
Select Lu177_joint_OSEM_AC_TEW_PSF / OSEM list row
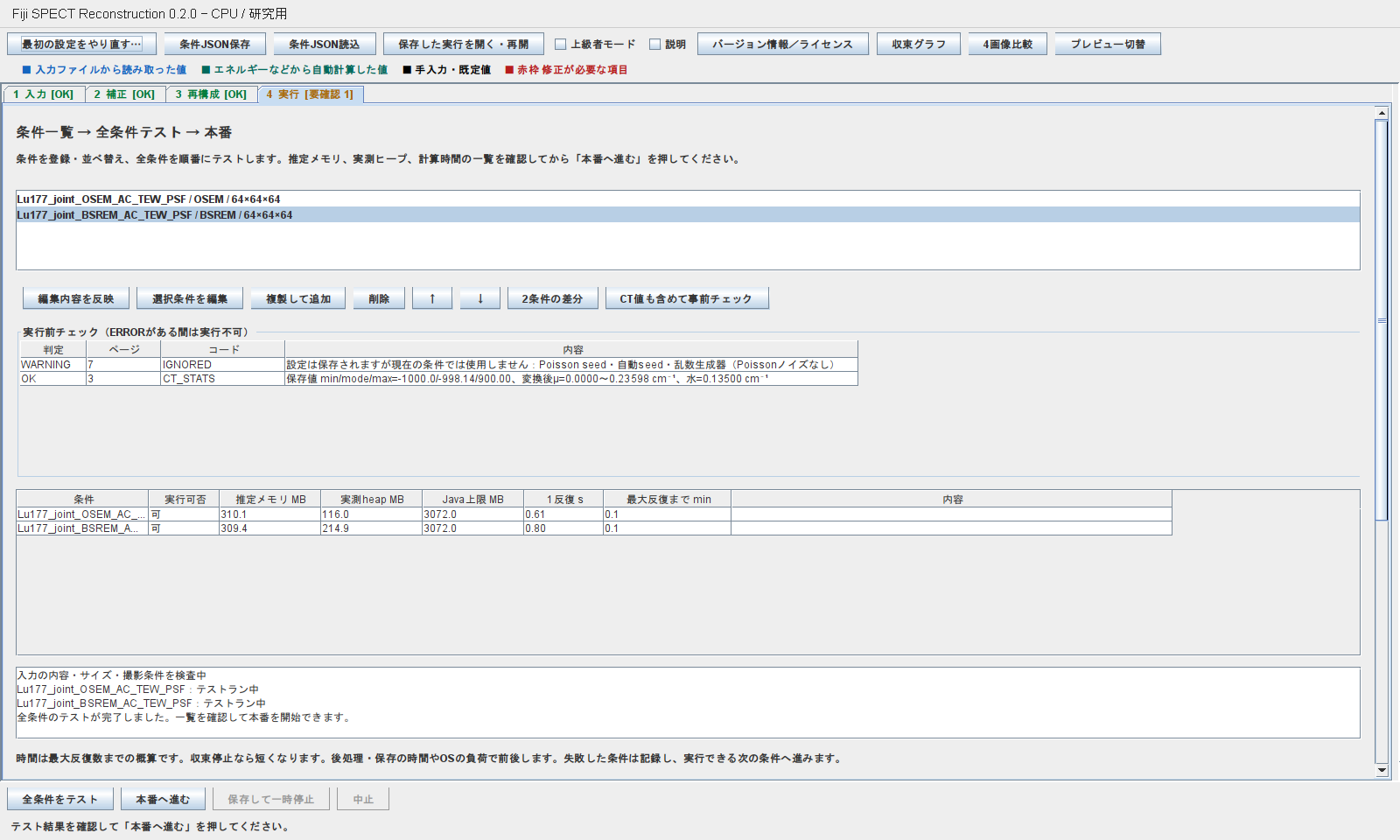pyautogui.click(x=688, y=199)
